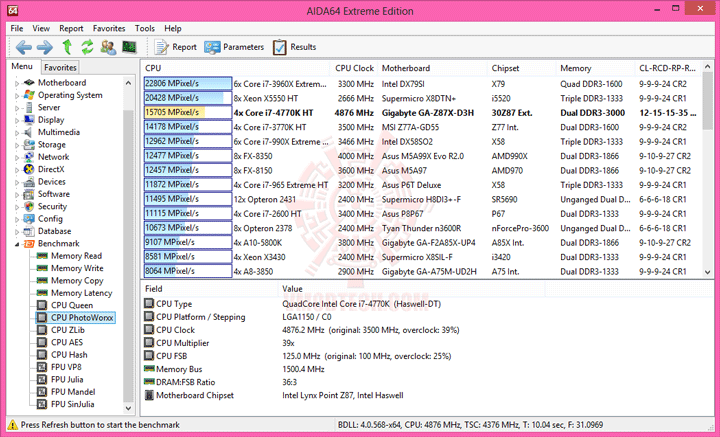Screen dimensions: 720x437
Task: Select the CPU ZLib benchmark
Action: (68, 330)
